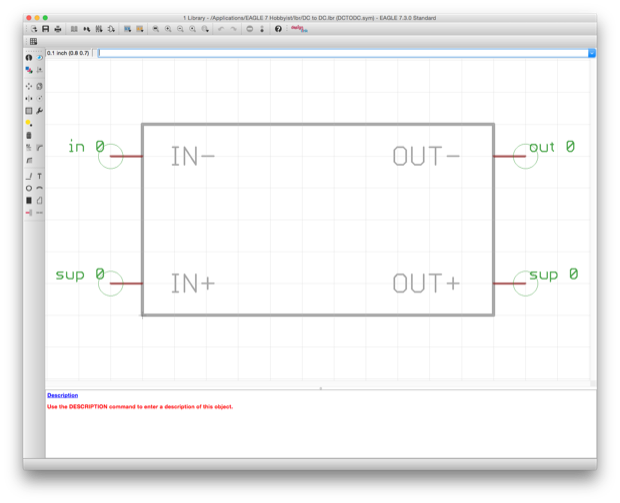Click the IN+ pin label in symbol

(193, 283)
